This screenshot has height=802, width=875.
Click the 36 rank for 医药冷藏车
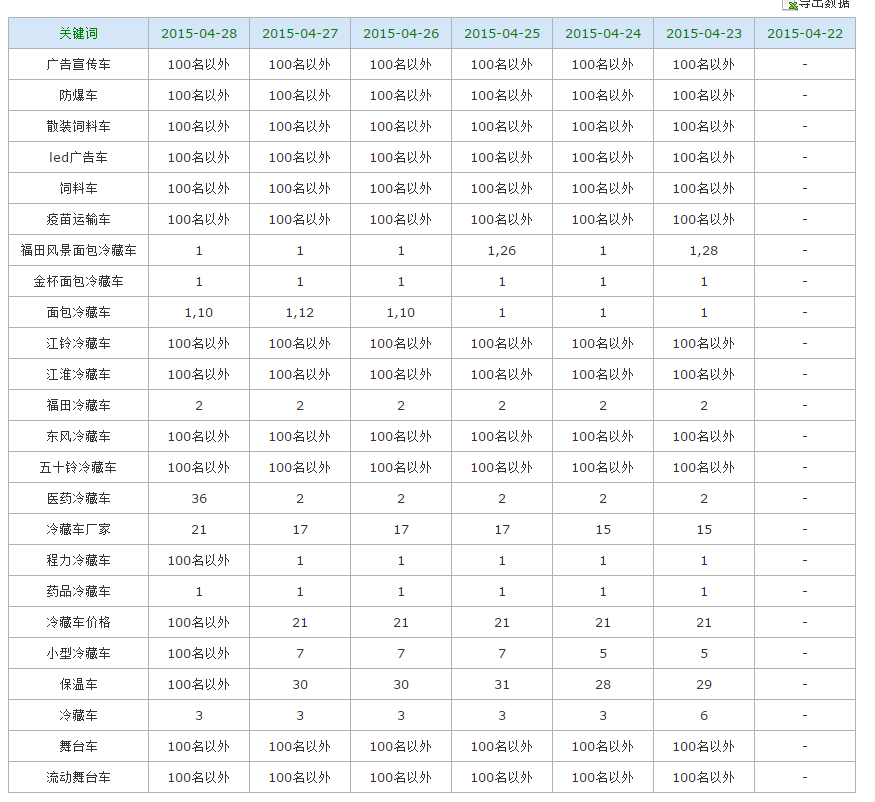(199, 498)
